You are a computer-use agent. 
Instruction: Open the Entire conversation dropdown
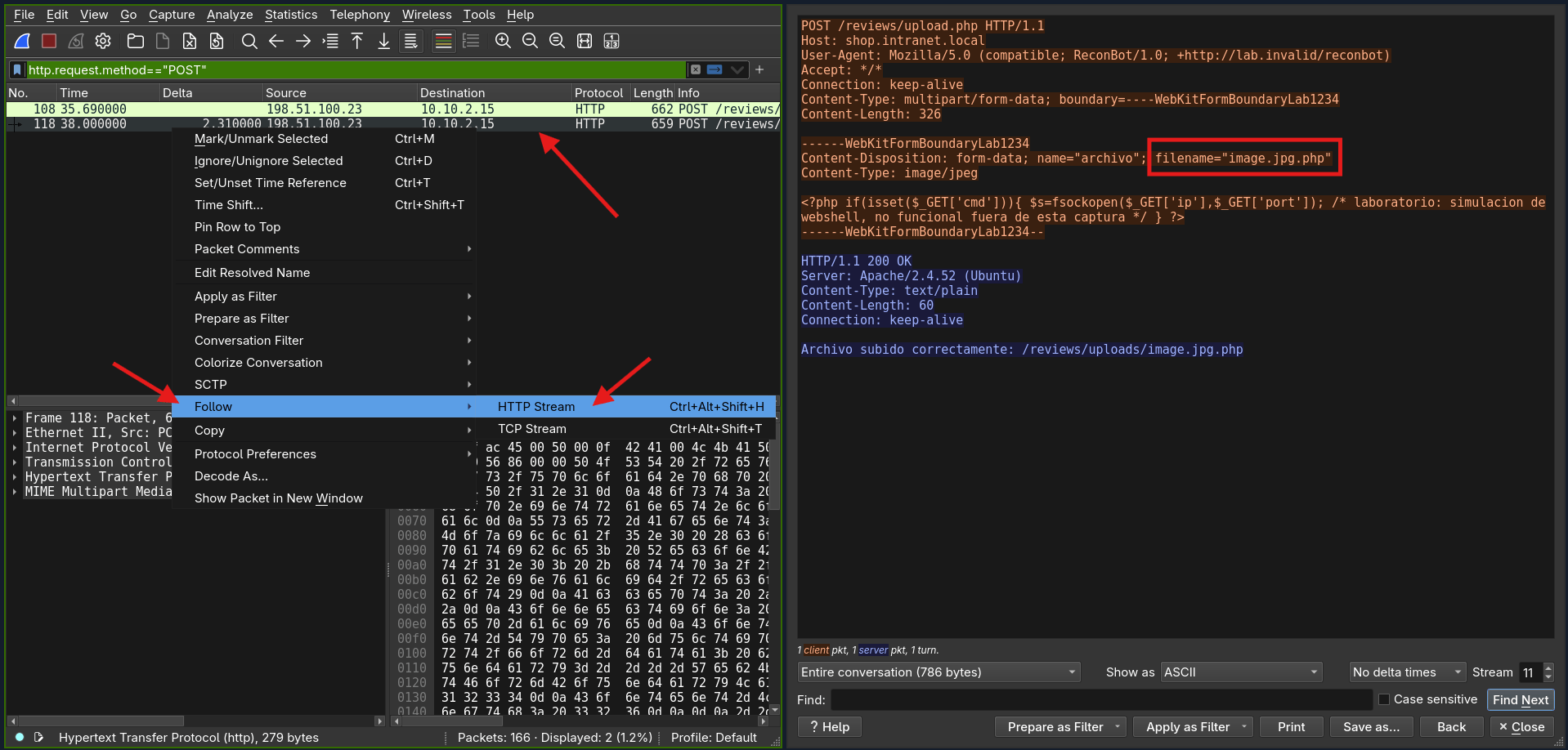pos(939,672)
